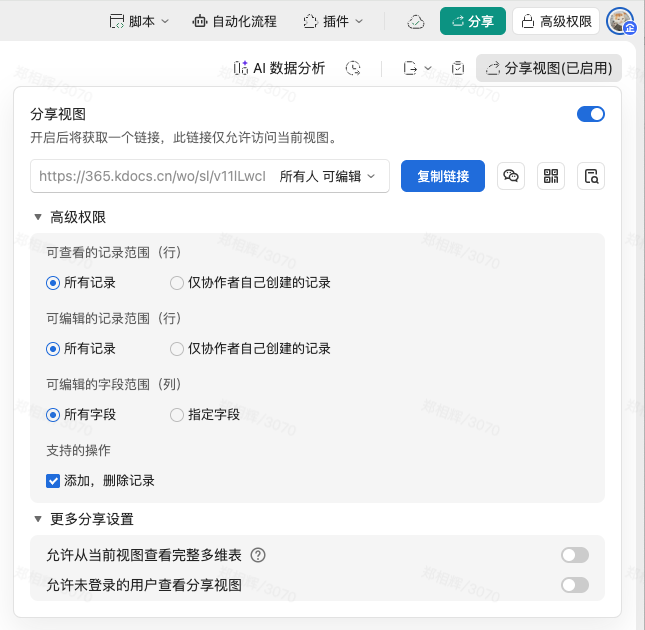Click the 高级权限 lock icon

(x=528, y=21)
